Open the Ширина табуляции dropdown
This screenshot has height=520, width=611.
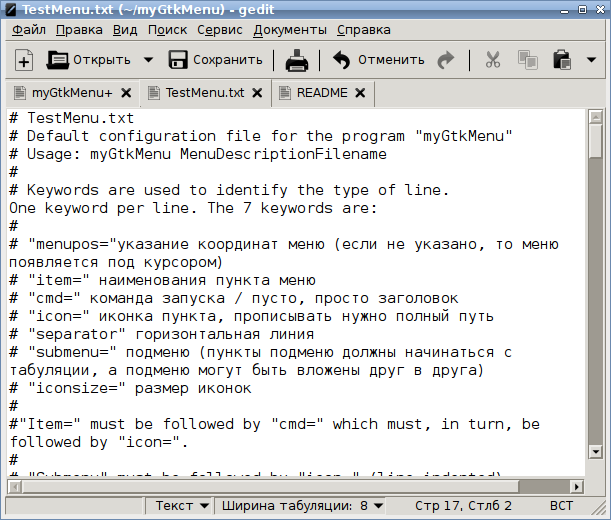pos(300,506)
